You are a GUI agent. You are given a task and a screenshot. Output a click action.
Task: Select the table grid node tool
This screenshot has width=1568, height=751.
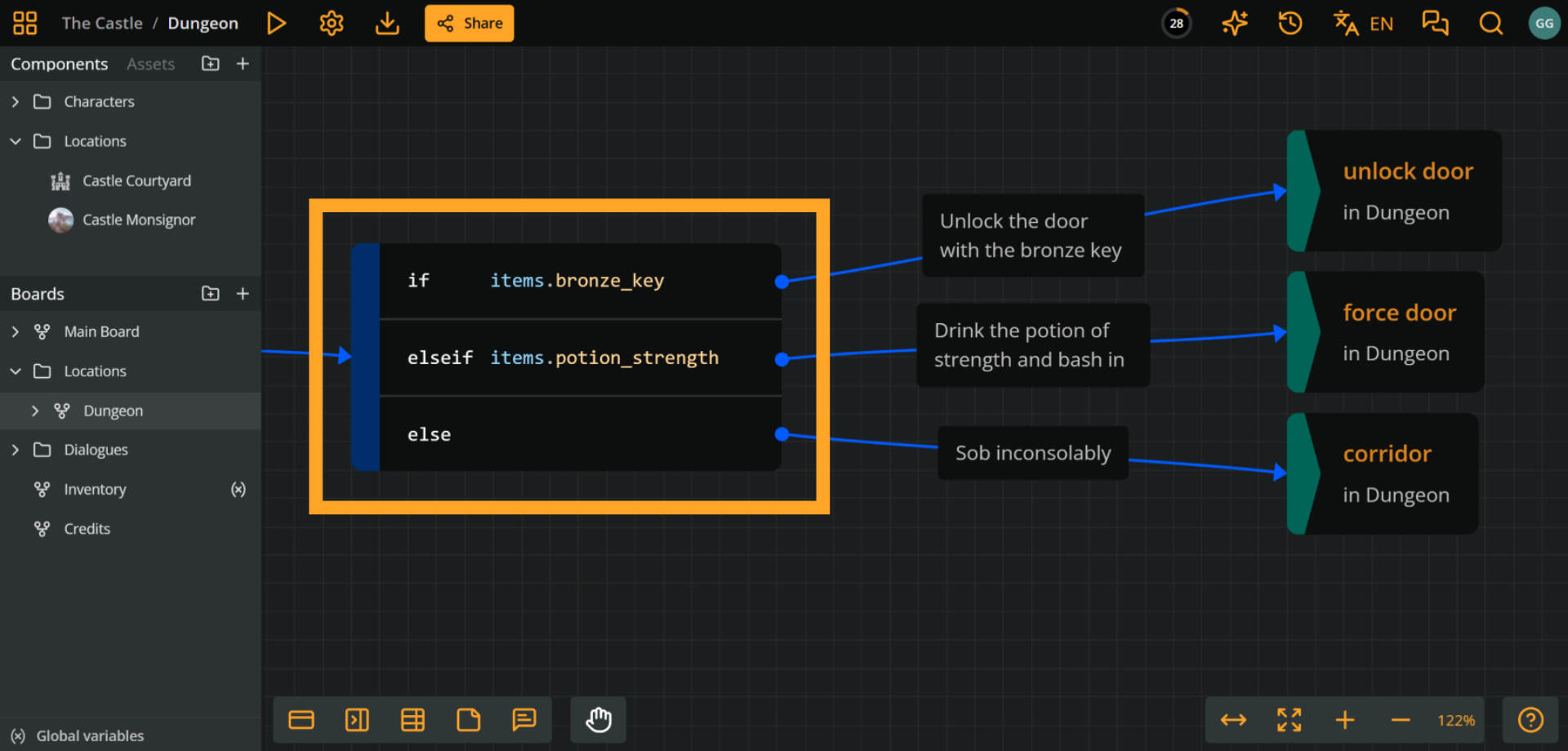coord(412,720)
